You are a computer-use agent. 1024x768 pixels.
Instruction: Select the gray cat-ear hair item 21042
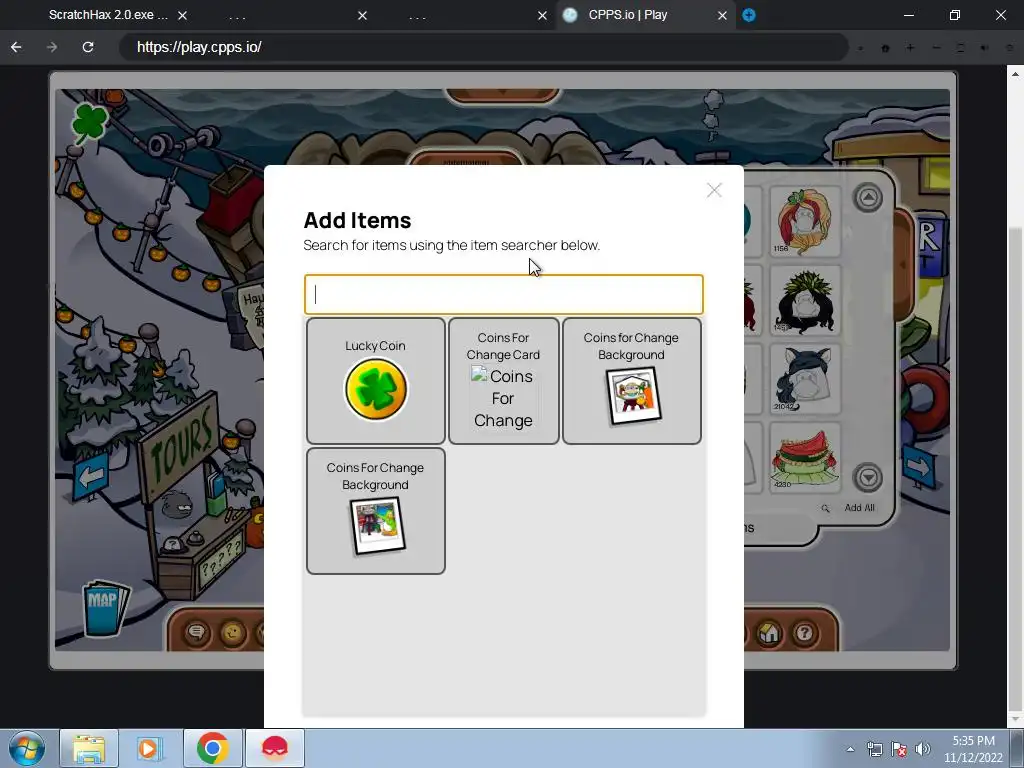[x=805, y=379]
